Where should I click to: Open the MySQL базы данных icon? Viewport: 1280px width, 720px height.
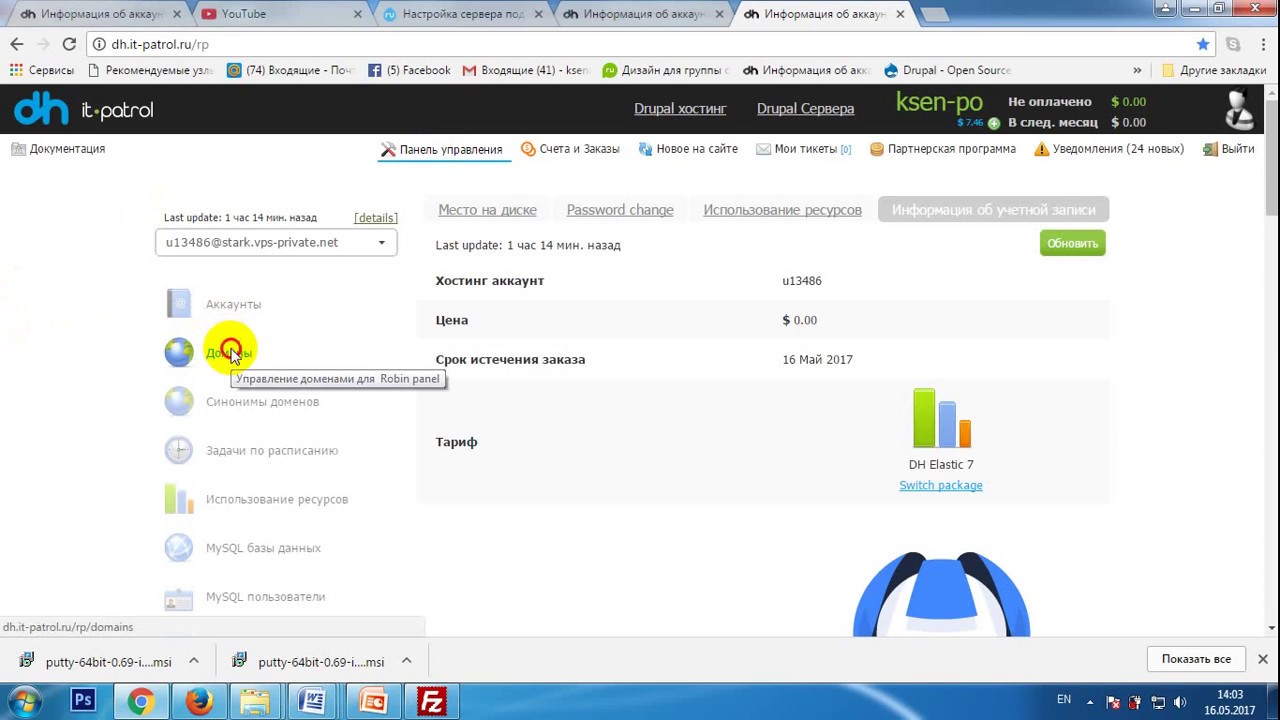click(179, 548)
